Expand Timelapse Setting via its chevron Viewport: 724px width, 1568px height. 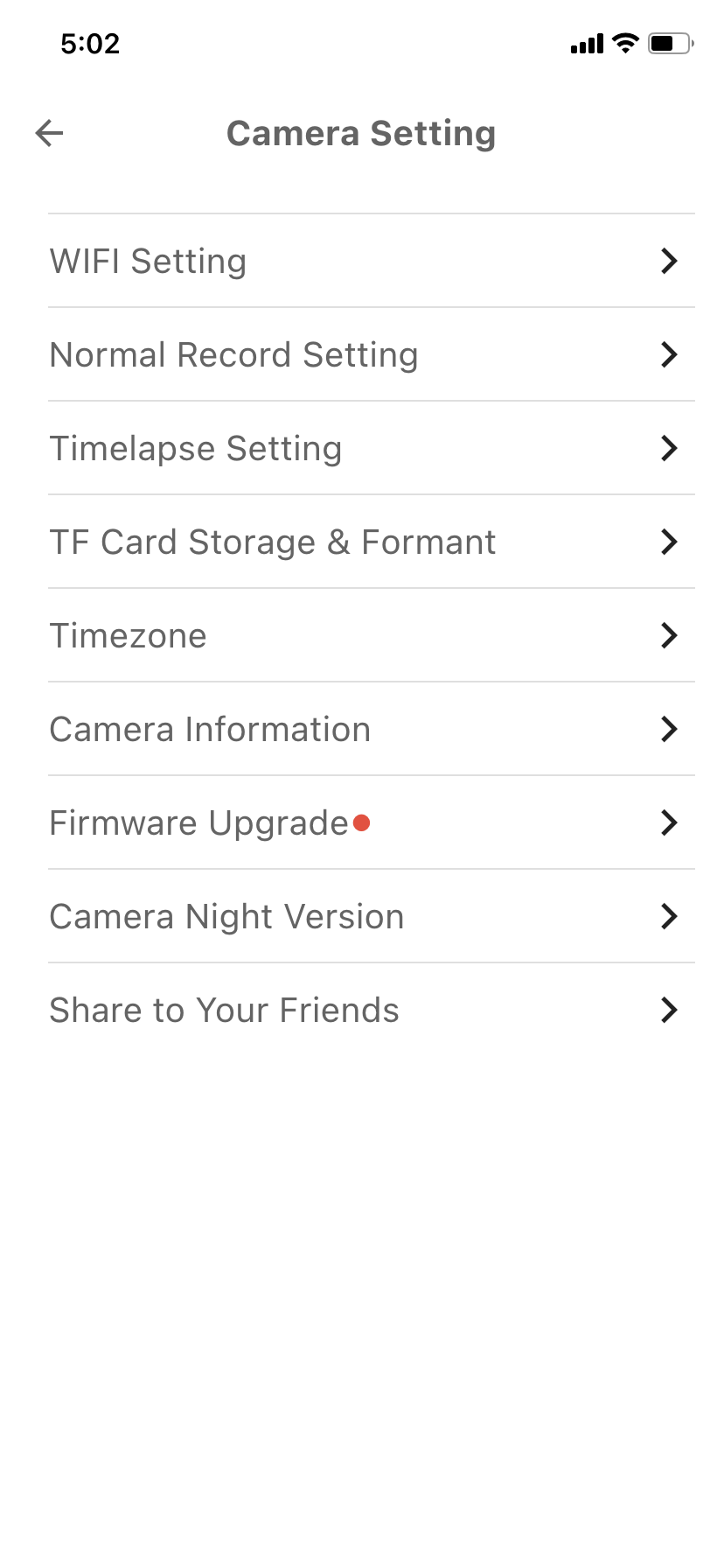(669, 448)
